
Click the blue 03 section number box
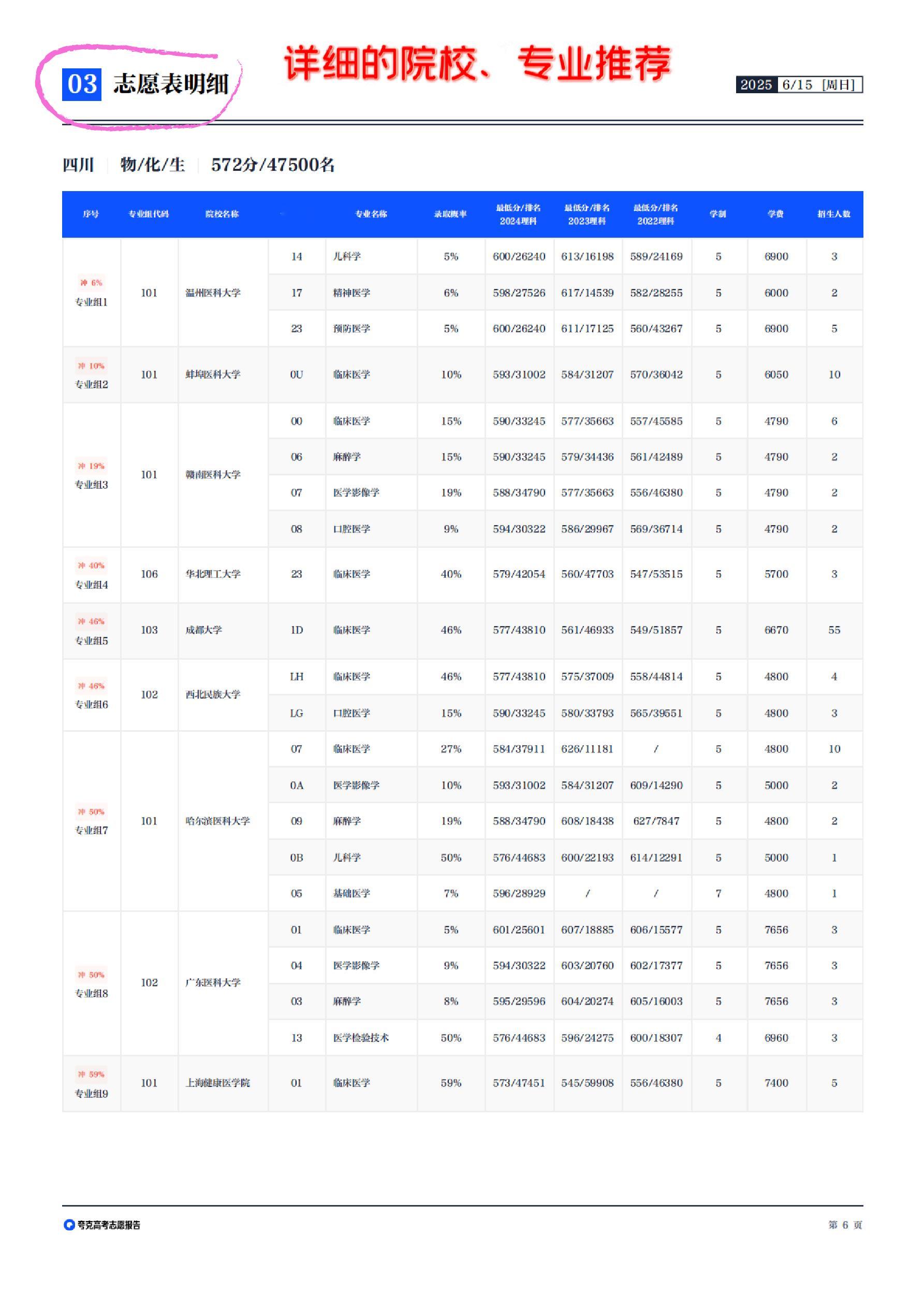[81, 84]
